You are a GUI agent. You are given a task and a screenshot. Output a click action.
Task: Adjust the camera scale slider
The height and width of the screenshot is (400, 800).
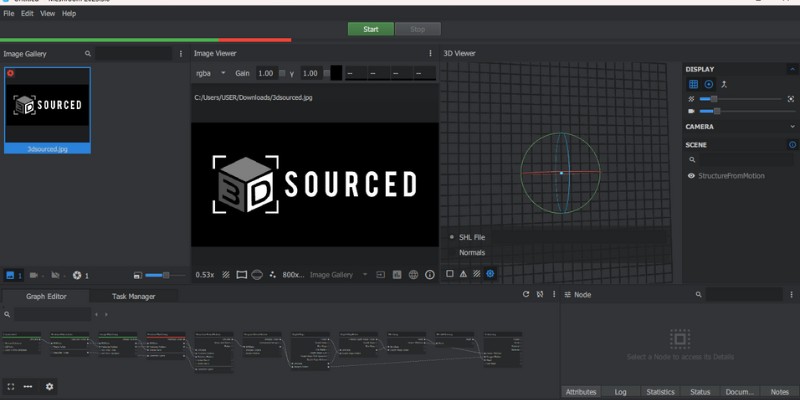747,111
